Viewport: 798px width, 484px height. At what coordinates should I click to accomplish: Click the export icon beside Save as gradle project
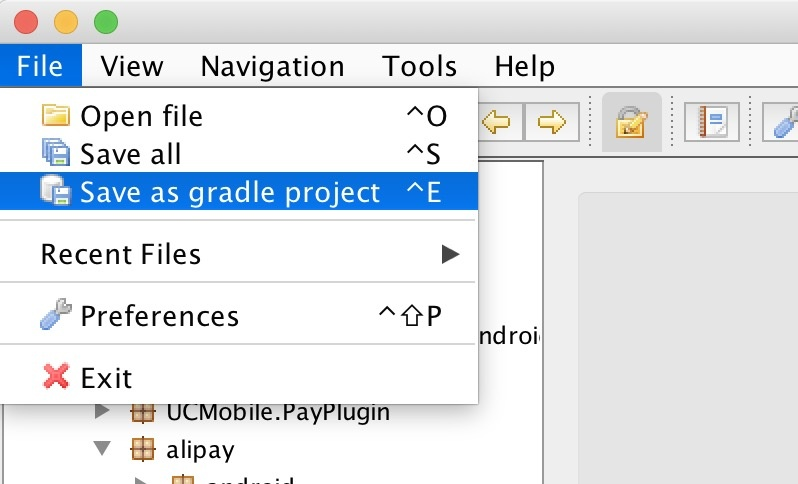55,190
